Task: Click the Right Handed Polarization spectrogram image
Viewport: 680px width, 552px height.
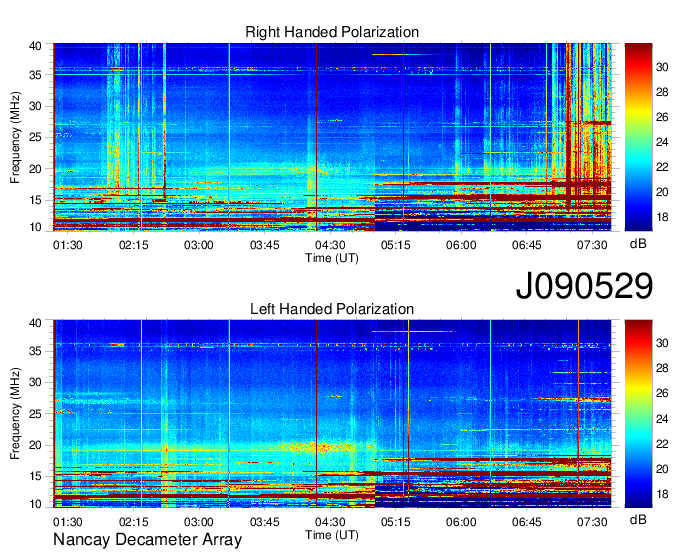Action: 332,137
